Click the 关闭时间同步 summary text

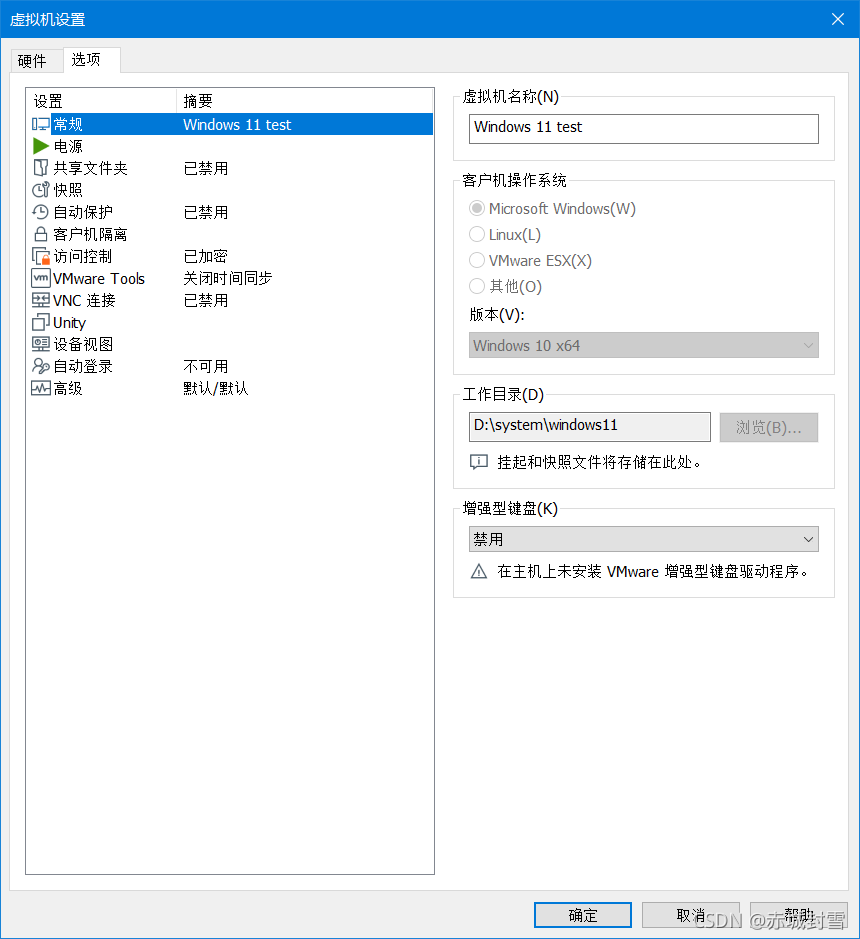tap(228, 278)
